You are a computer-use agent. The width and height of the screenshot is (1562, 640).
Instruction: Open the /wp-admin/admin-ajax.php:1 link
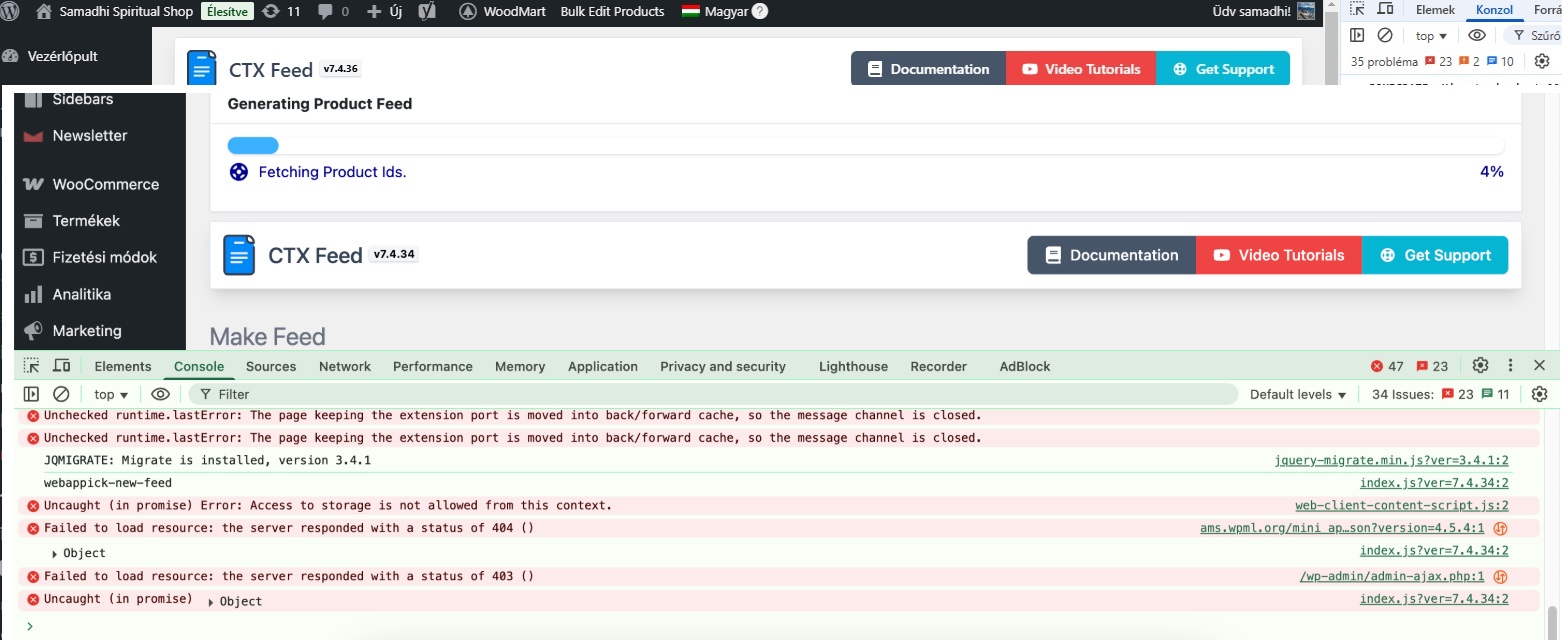coord(1392,576)
